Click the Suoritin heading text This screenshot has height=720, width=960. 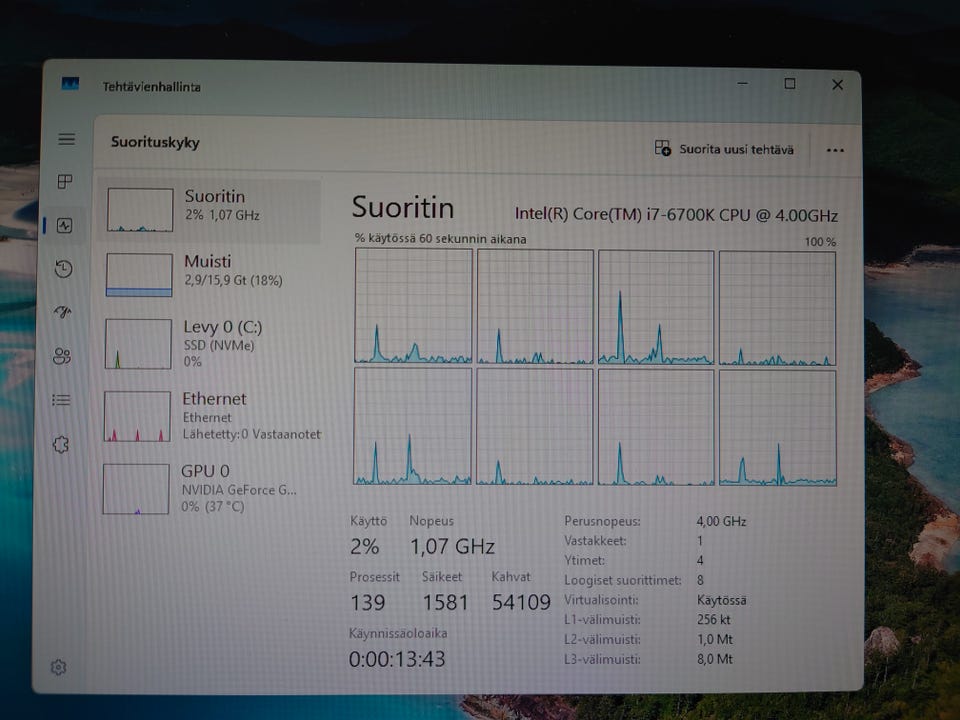(403, 208)
